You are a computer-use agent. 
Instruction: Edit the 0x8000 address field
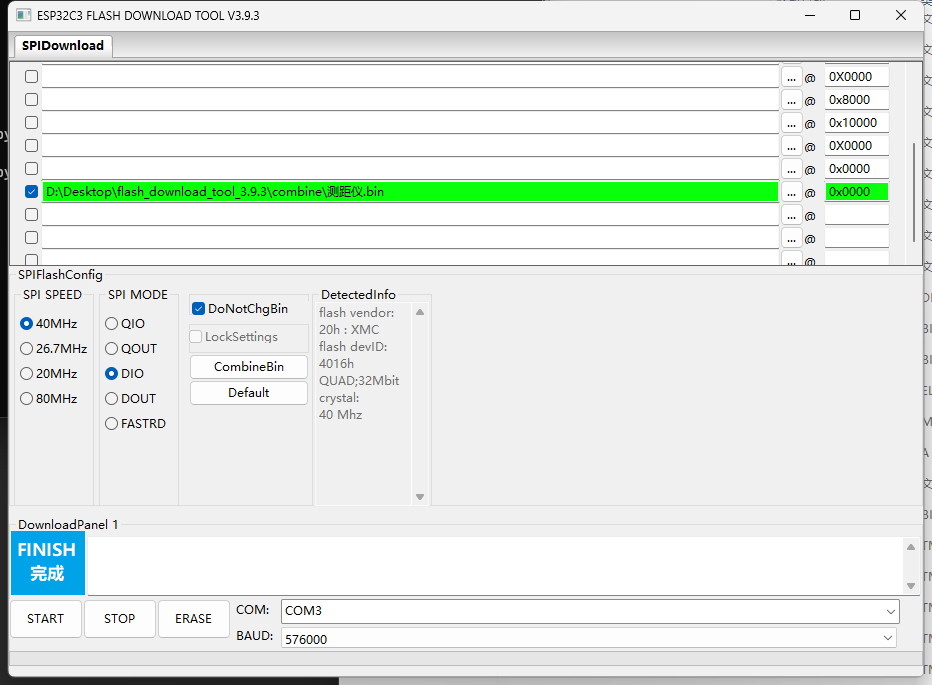(x=857, y=100)
